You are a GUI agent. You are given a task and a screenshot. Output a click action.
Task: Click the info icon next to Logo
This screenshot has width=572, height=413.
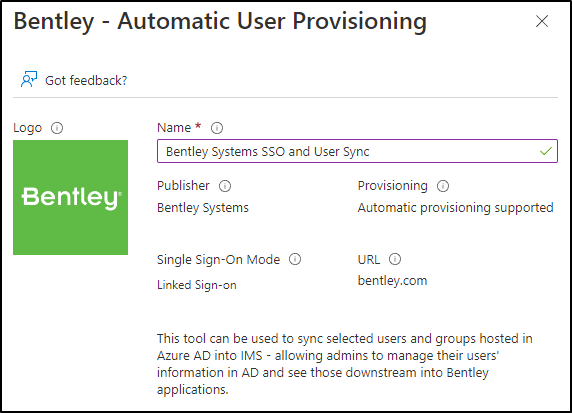click(57, 128)
